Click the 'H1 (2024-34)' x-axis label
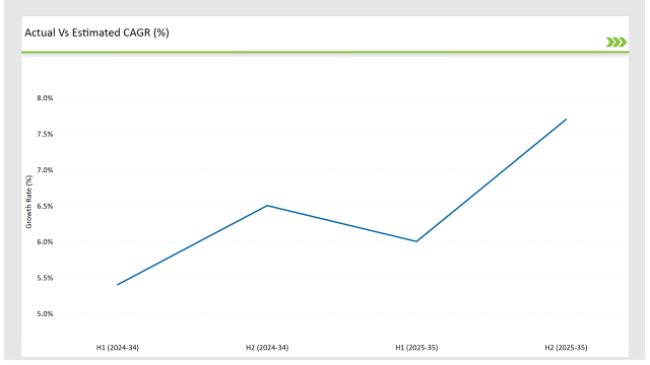The height and width of the screenshot is (365, 650). (117, 348)
